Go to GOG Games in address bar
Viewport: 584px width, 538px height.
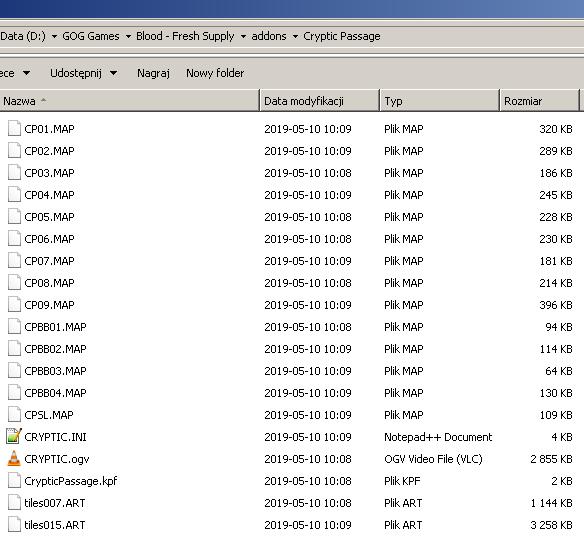(91, 36)
